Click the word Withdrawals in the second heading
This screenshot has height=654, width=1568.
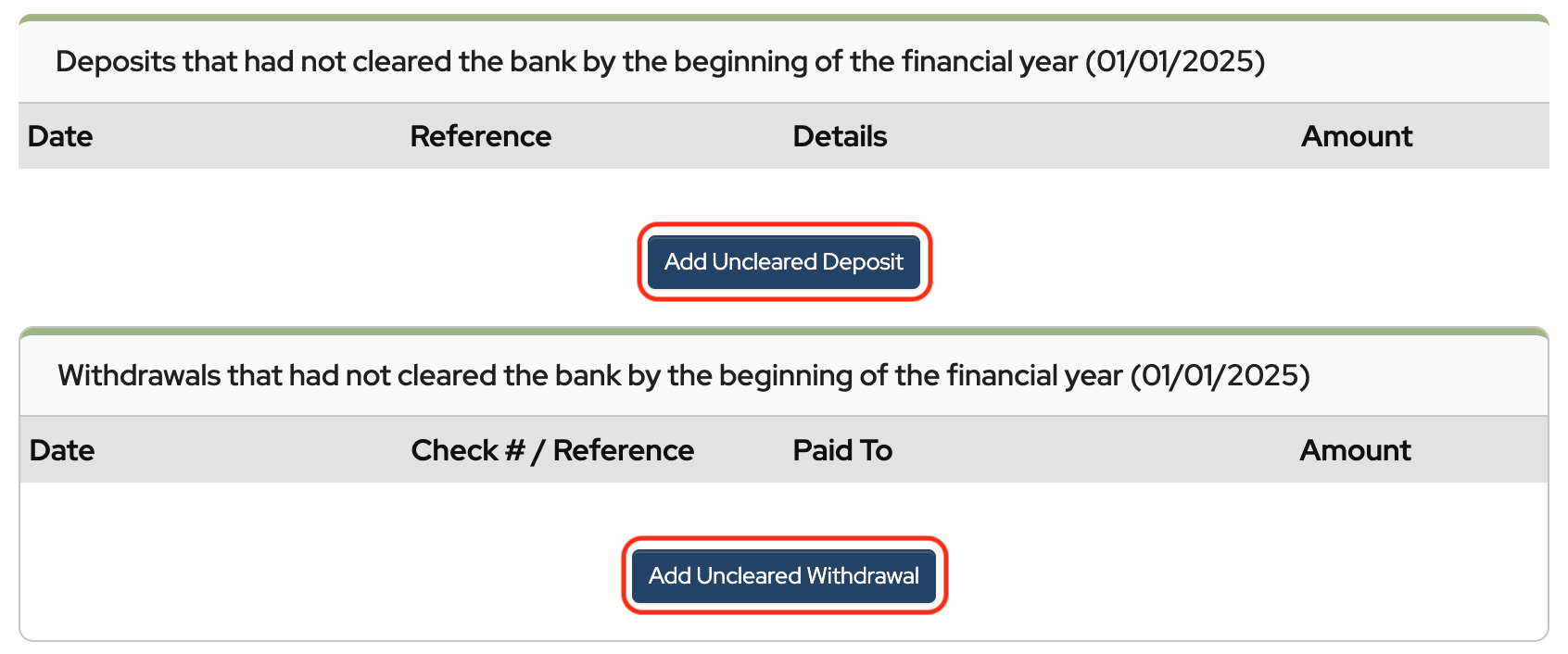[139, 376]
